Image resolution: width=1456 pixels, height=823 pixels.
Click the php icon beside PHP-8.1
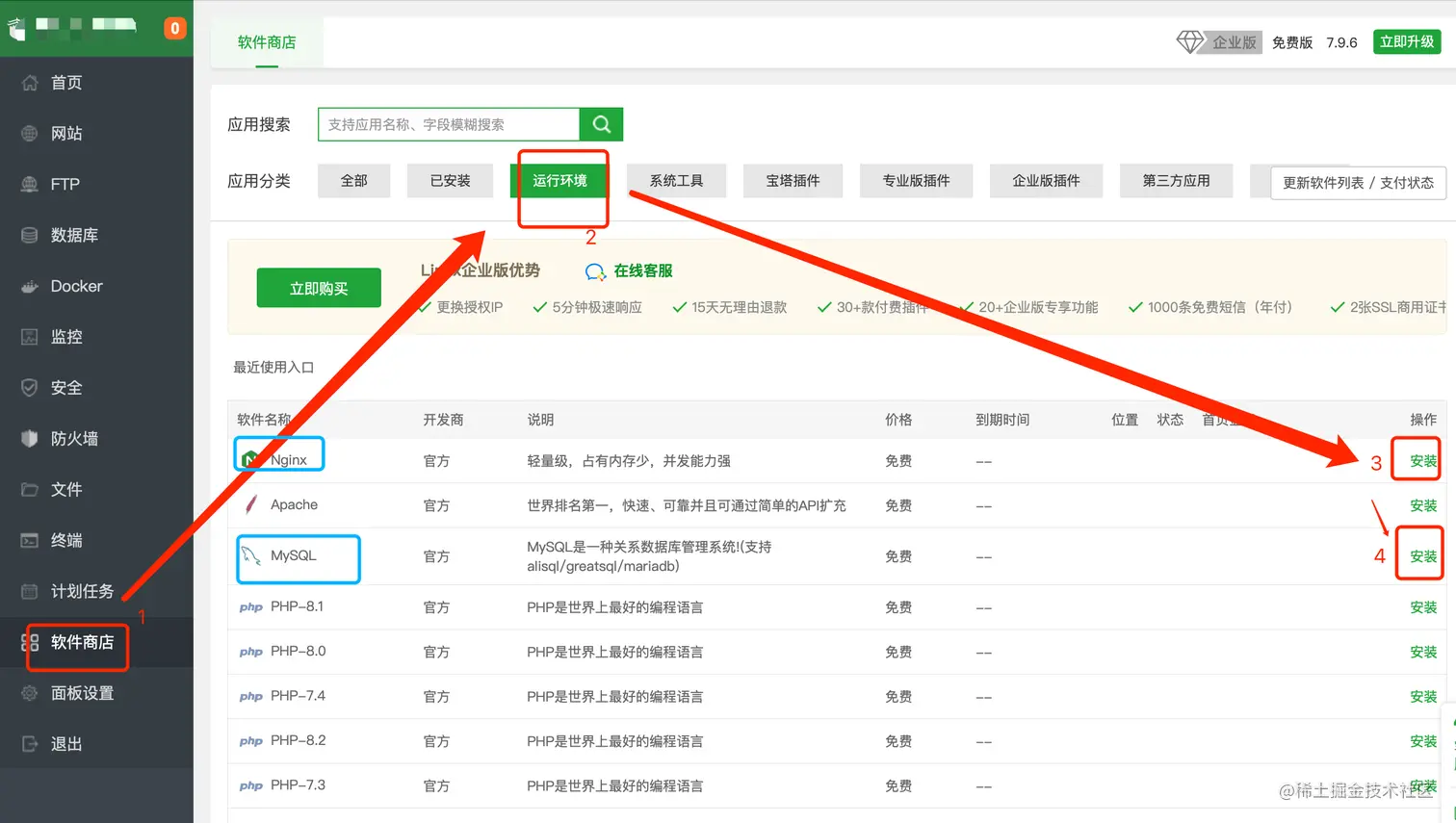pos(251,607)
